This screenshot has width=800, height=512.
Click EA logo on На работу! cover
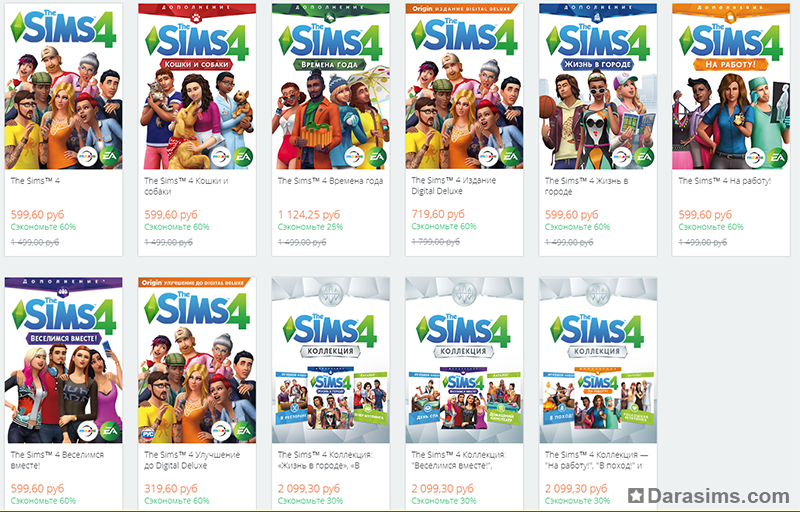click(778, 157)
